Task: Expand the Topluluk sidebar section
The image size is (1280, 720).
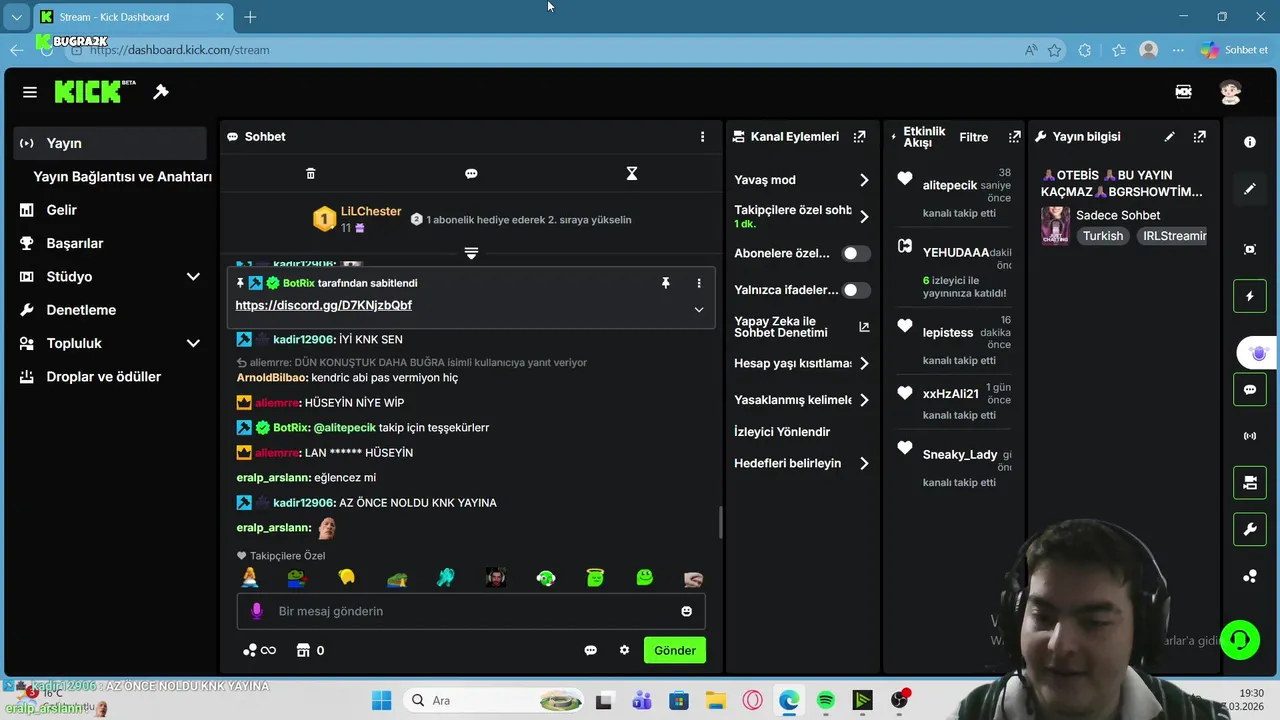Action: click(193, 343)
